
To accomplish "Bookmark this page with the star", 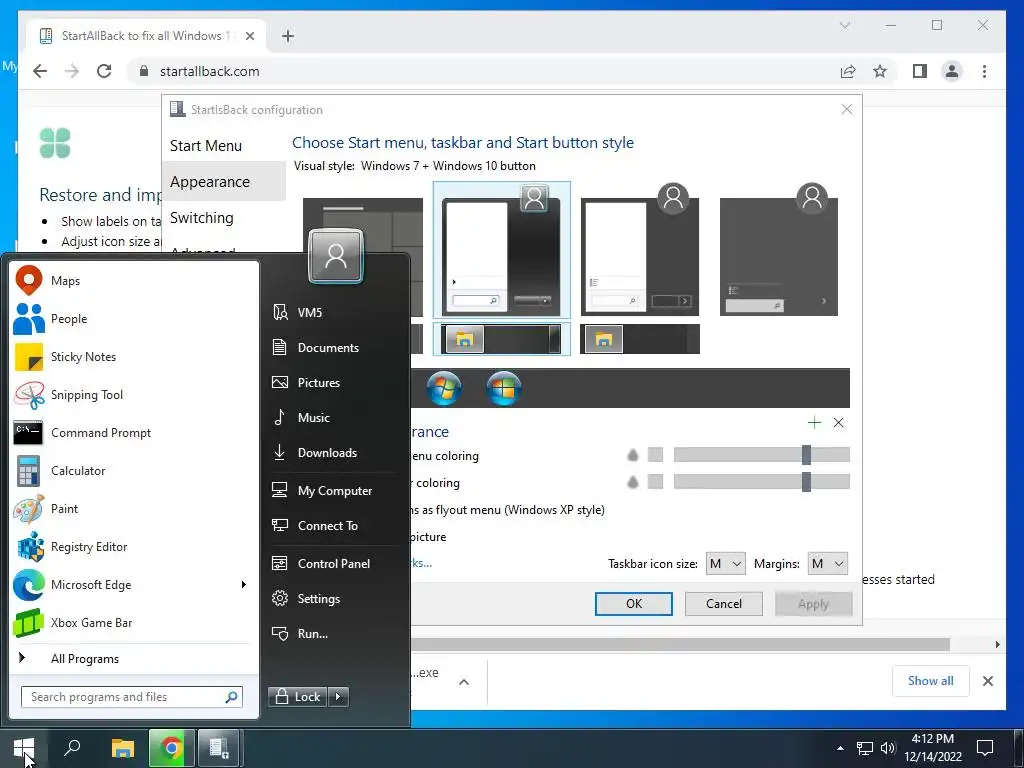I will (x=880, y=71).
